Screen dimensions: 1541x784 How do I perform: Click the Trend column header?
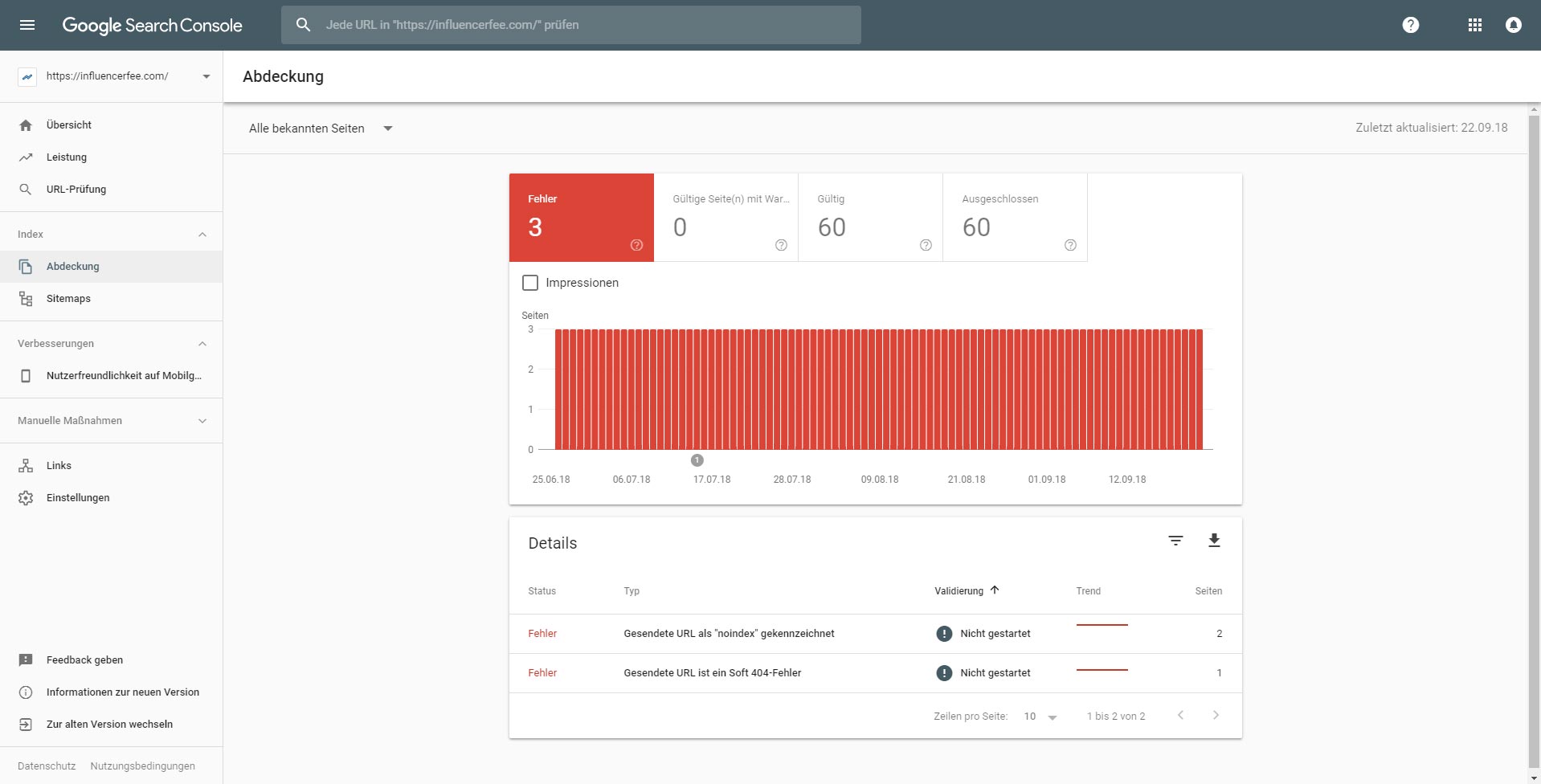[1089, 591]
